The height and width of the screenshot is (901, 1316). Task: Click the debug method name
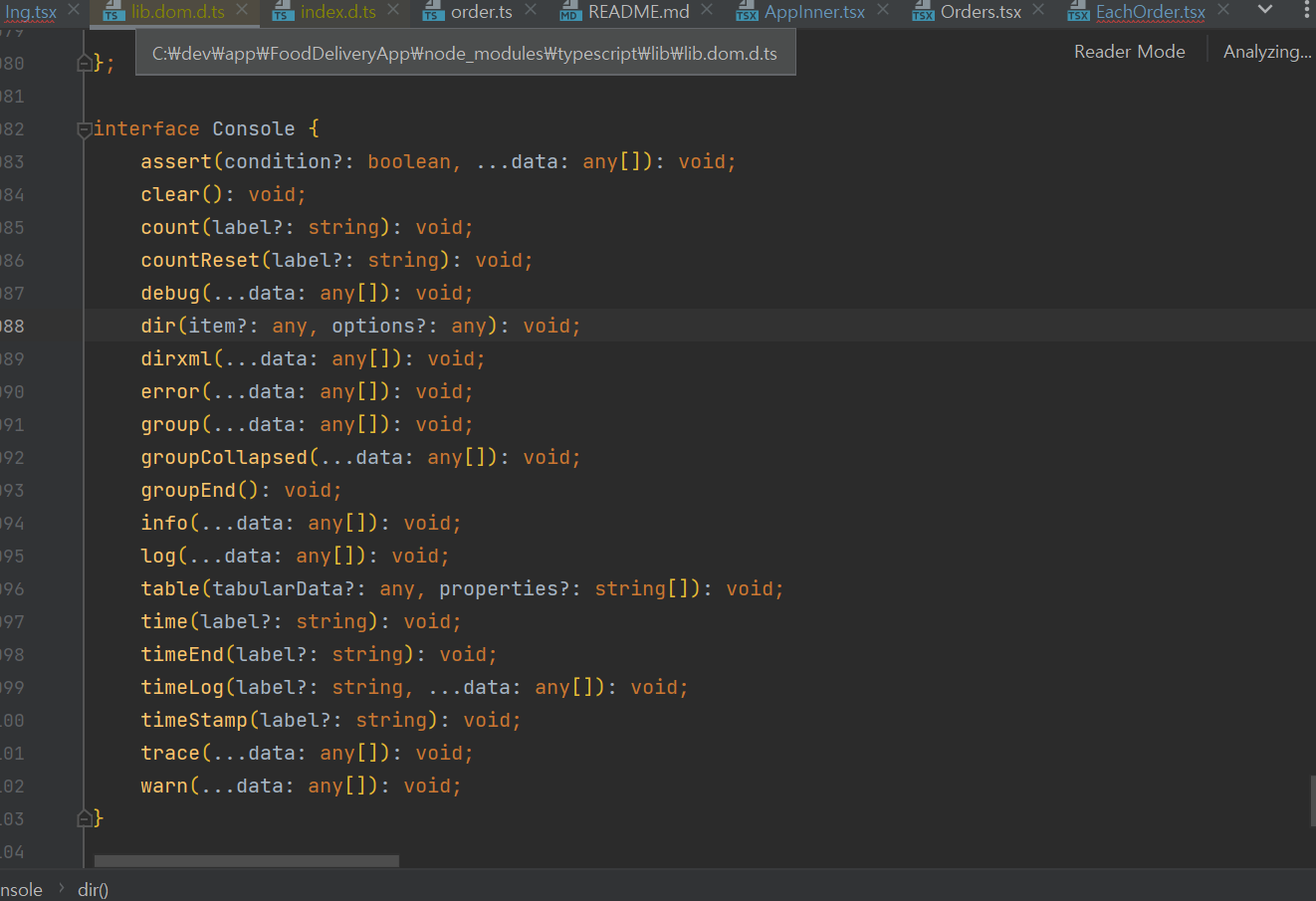click(x=170, y=294)
